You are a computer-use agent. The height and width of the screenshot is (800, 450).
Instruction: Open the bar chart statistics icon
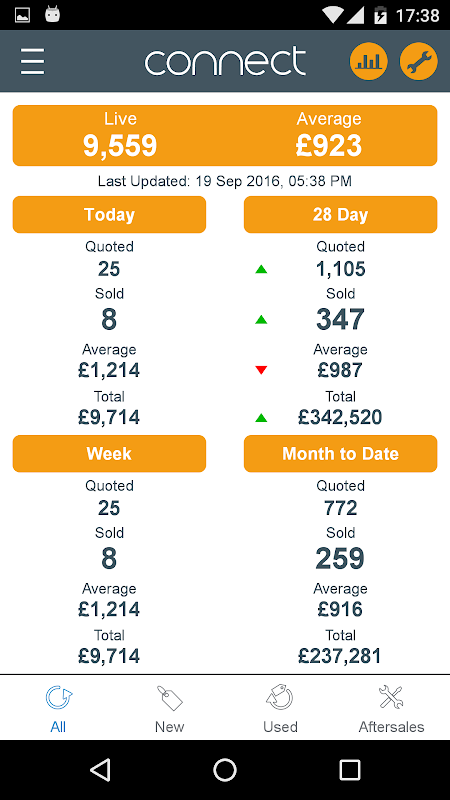(368, 62)
